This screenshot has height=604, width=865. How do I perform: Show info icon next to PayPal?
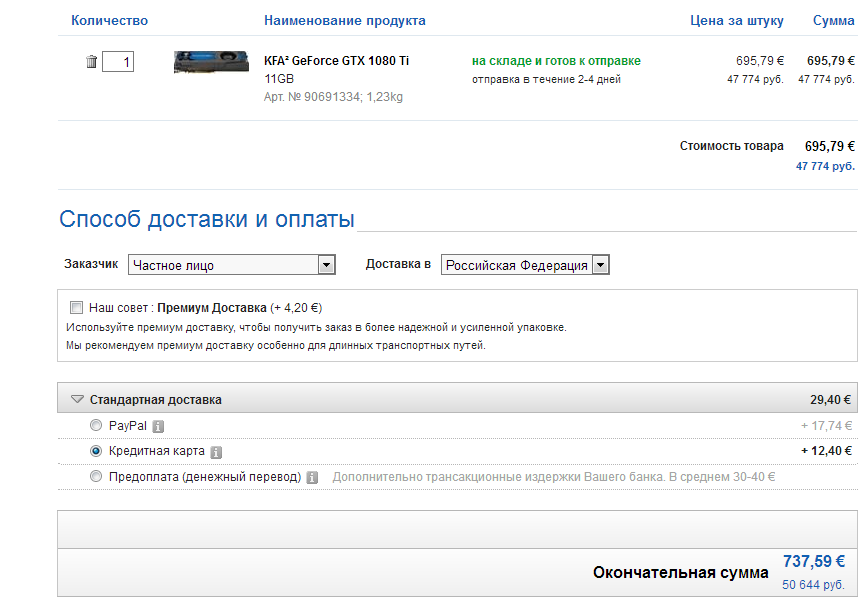158,426
